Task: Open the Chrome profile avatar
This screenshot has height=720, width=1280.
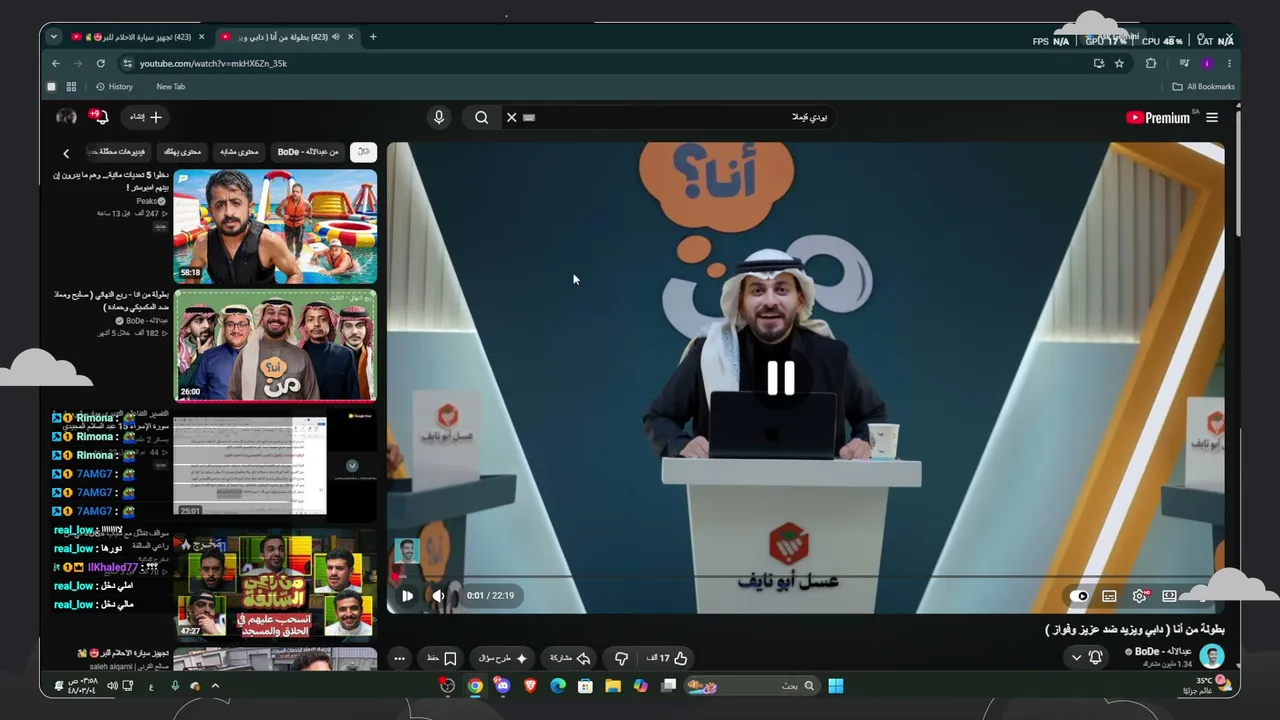Action: tap(1207, 63)
